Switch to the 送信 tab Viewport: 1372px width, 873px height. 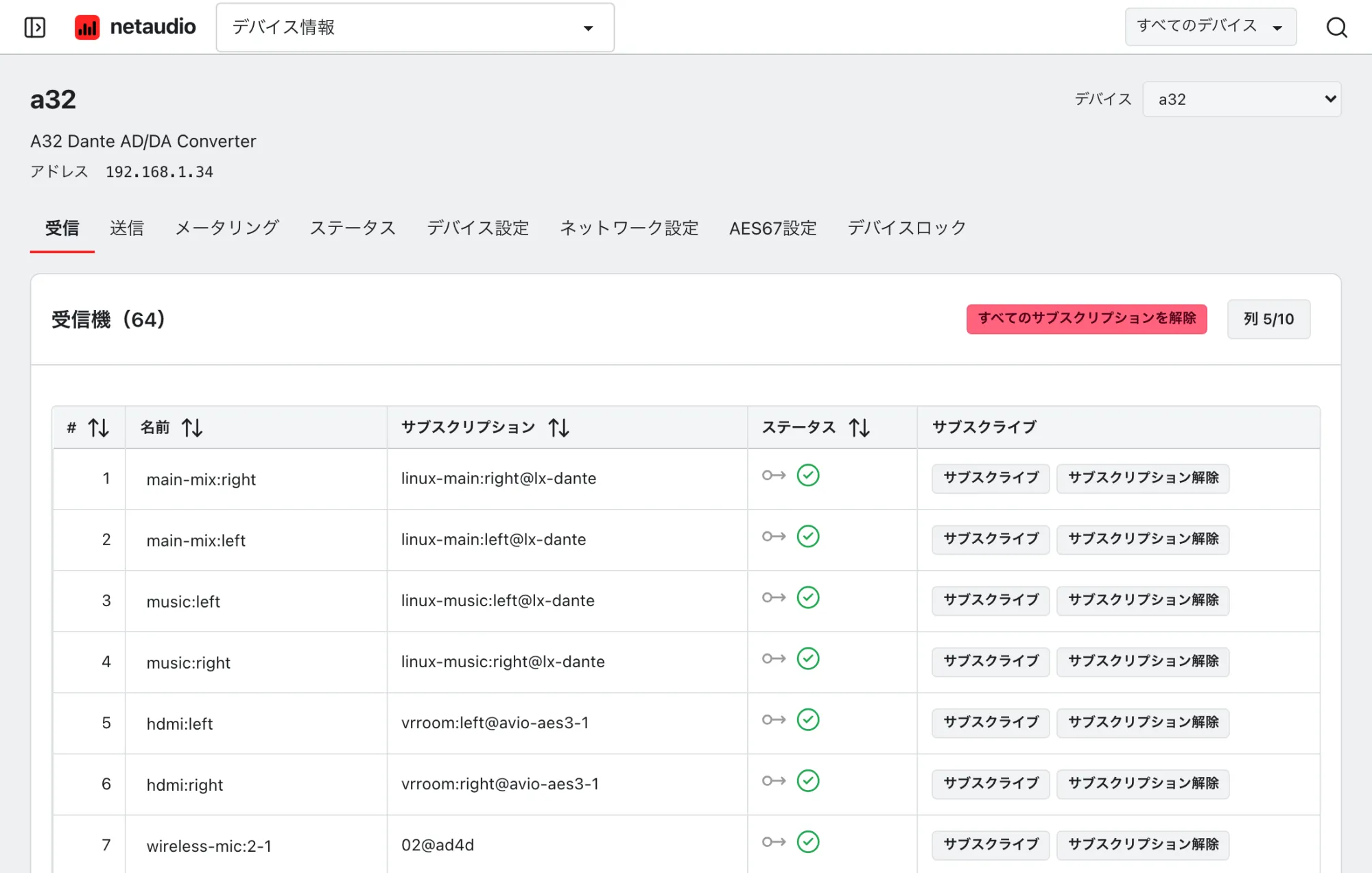(x=127, y=228)
